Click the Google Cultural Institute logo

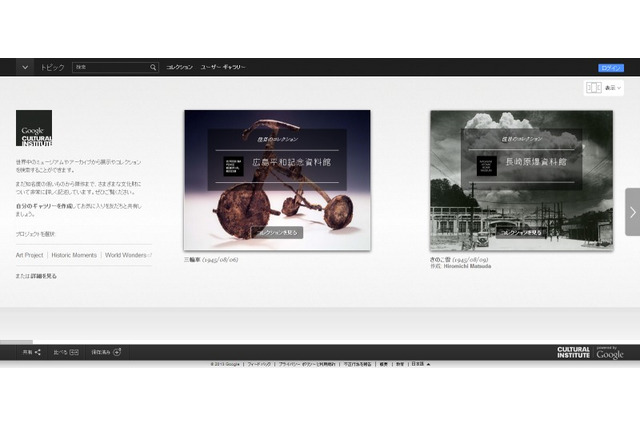34,128
